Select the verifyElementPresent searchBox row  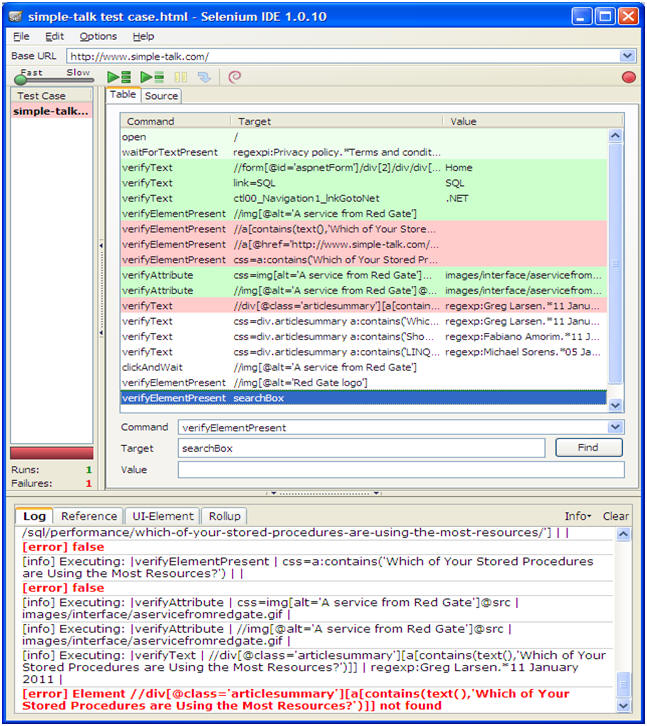[364, 398]
